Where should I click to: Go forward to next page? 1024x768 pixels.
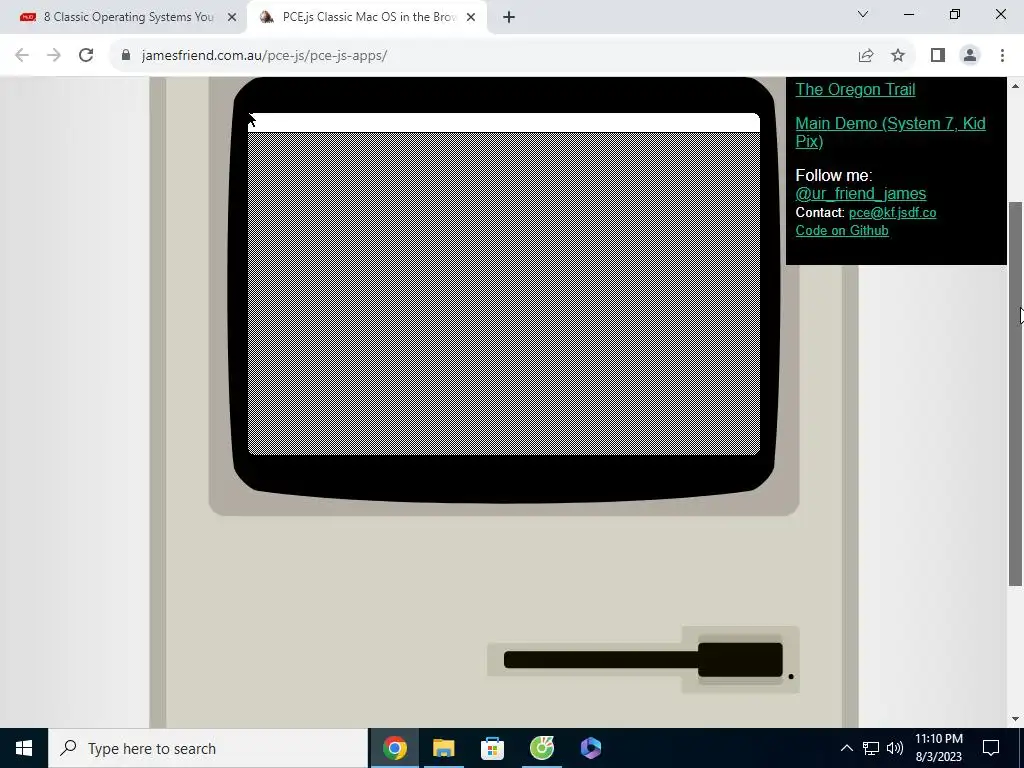click(54, 56)
